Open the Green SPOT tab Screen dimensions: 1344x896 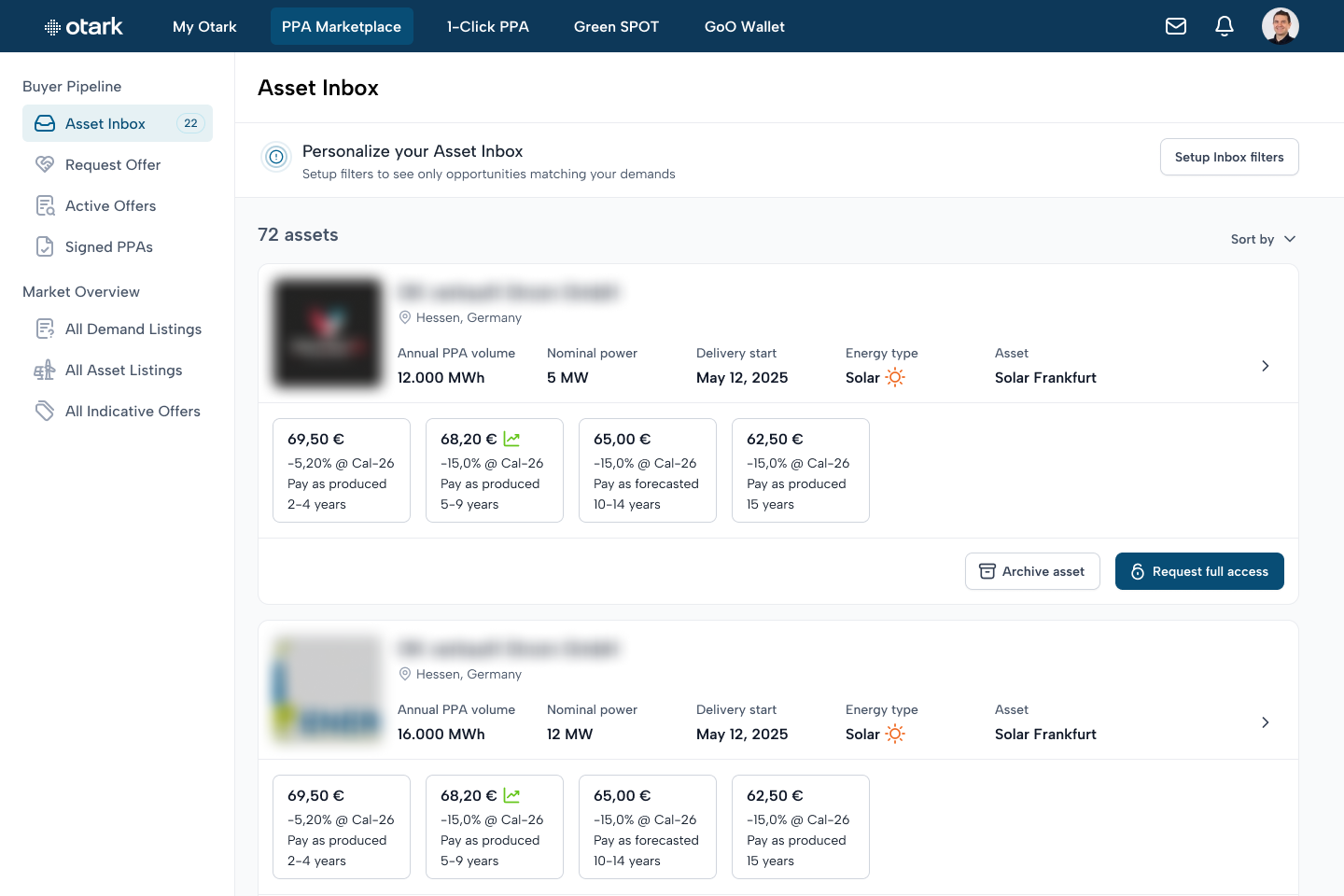pos(616,26)
